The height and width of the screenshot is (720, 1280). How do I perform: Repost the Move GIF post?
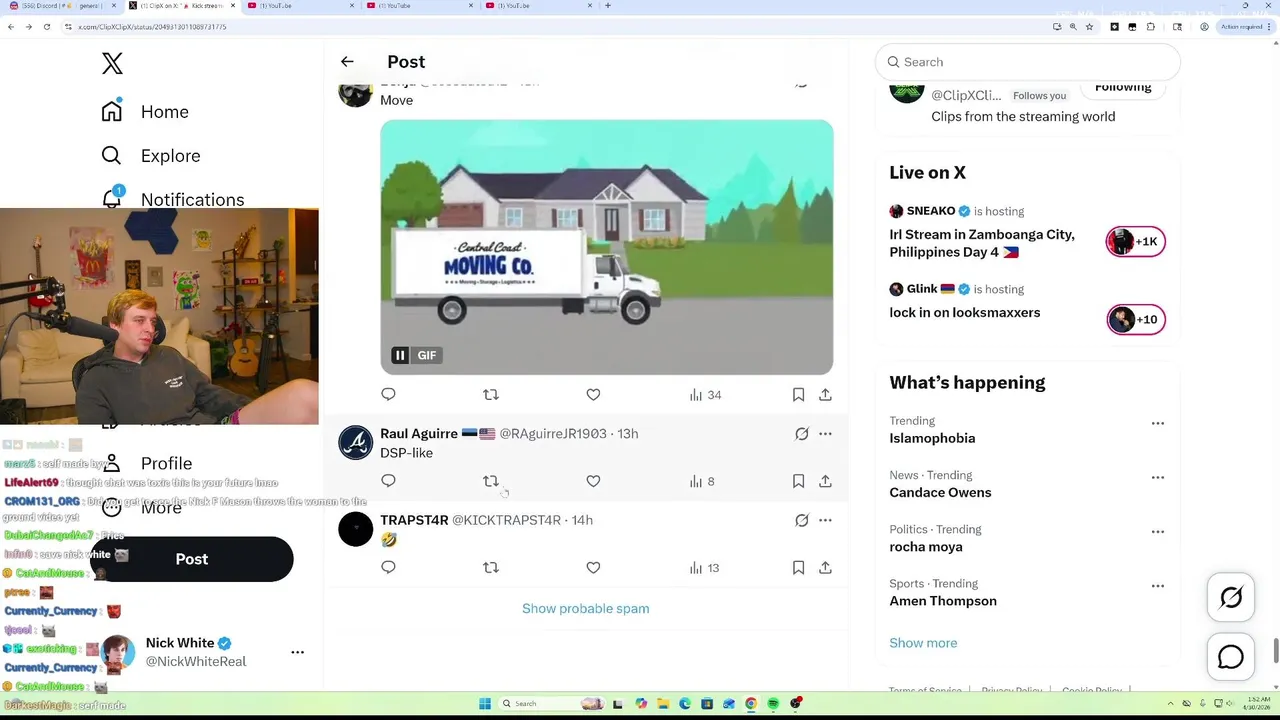point(491,395)
